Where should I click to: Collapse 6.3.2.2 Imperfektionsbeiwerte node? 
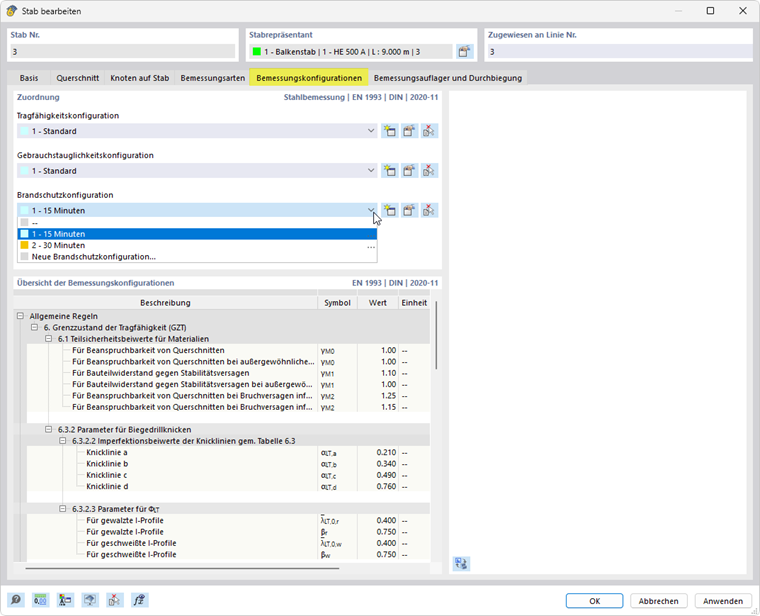click(63, 441)
